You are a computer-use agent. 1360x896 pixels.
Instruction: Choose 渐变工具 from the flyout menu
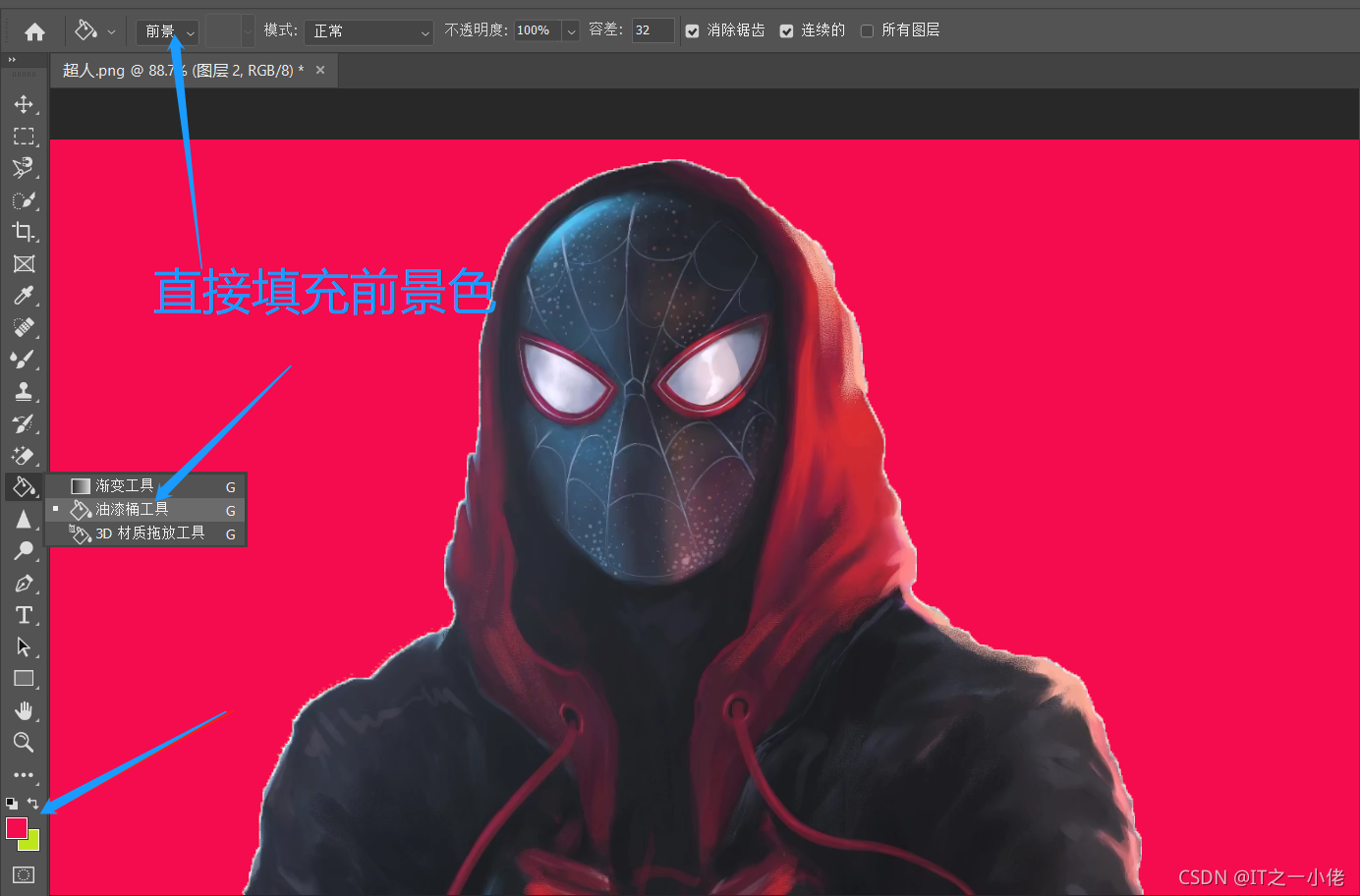[x=146, y=486]
